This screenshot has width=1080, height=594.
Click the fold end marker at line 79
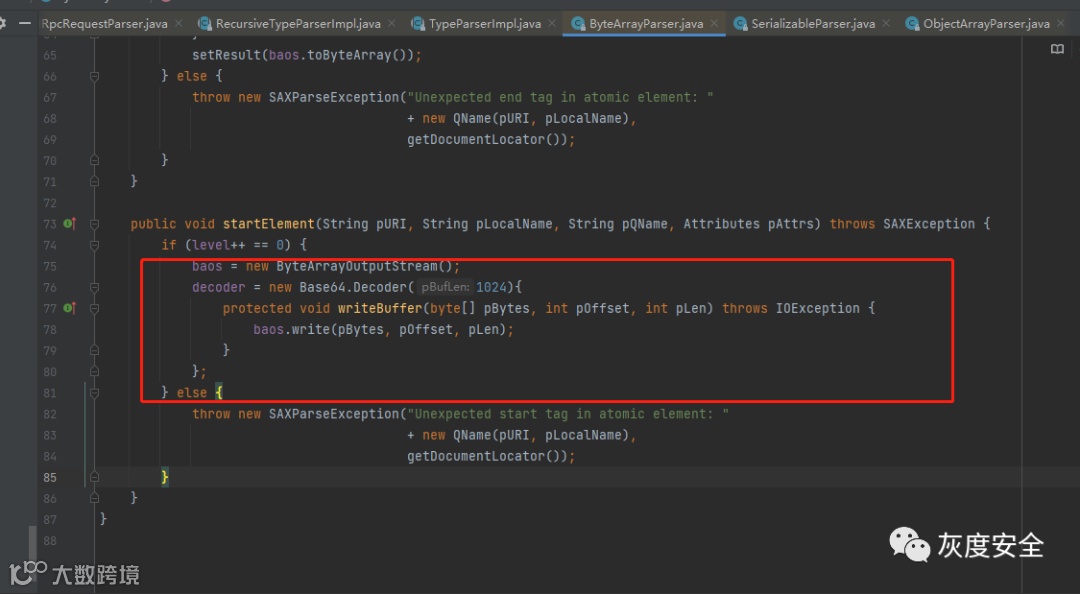point(94,350)
